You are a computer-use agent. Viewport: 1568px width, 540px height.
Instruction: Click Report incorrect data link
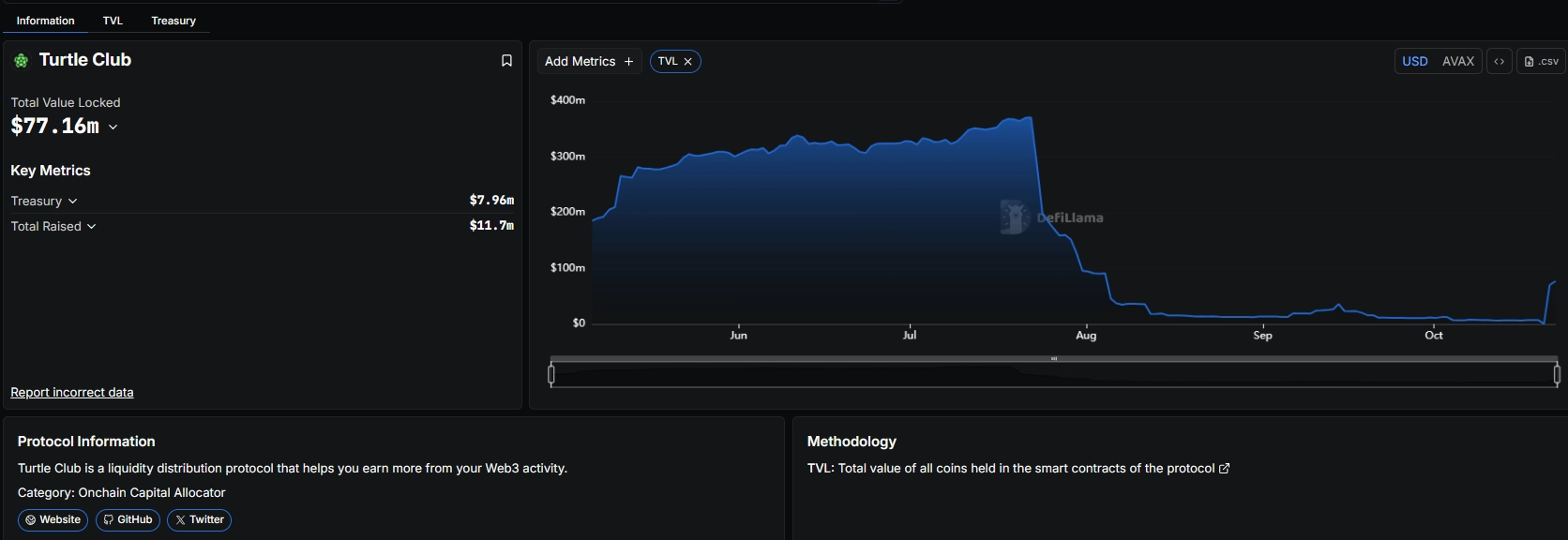click(x=72, y=393)
